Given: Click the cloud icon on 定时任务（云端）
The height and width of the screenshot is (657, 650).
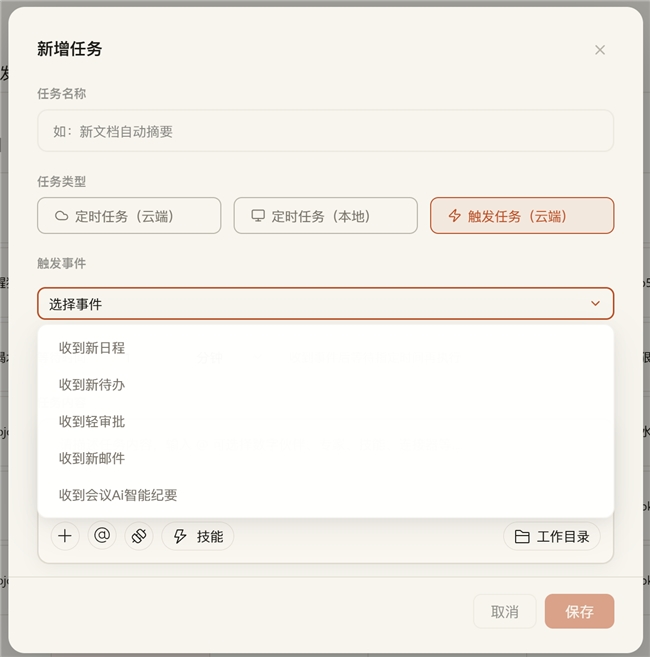Looking at the screenshot, I should tap(62, 216).
